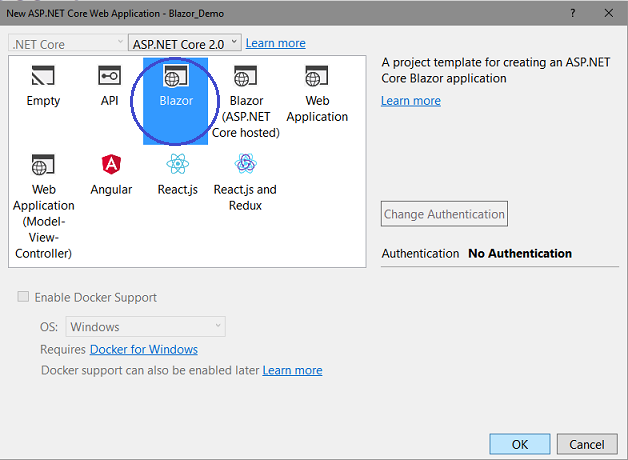628x460 pixels.
Task: Select the Angular template icon
Action: (x=111, y=165)
